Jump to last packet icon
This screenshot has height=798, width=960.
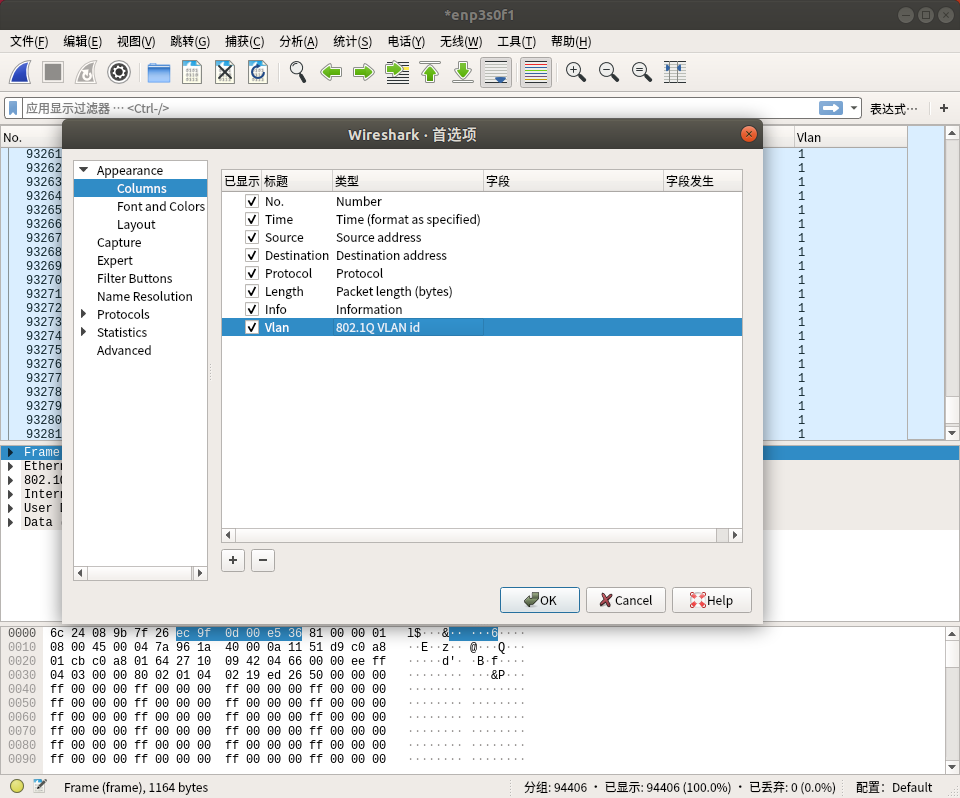pyautogui.click(x=463, y=72)
